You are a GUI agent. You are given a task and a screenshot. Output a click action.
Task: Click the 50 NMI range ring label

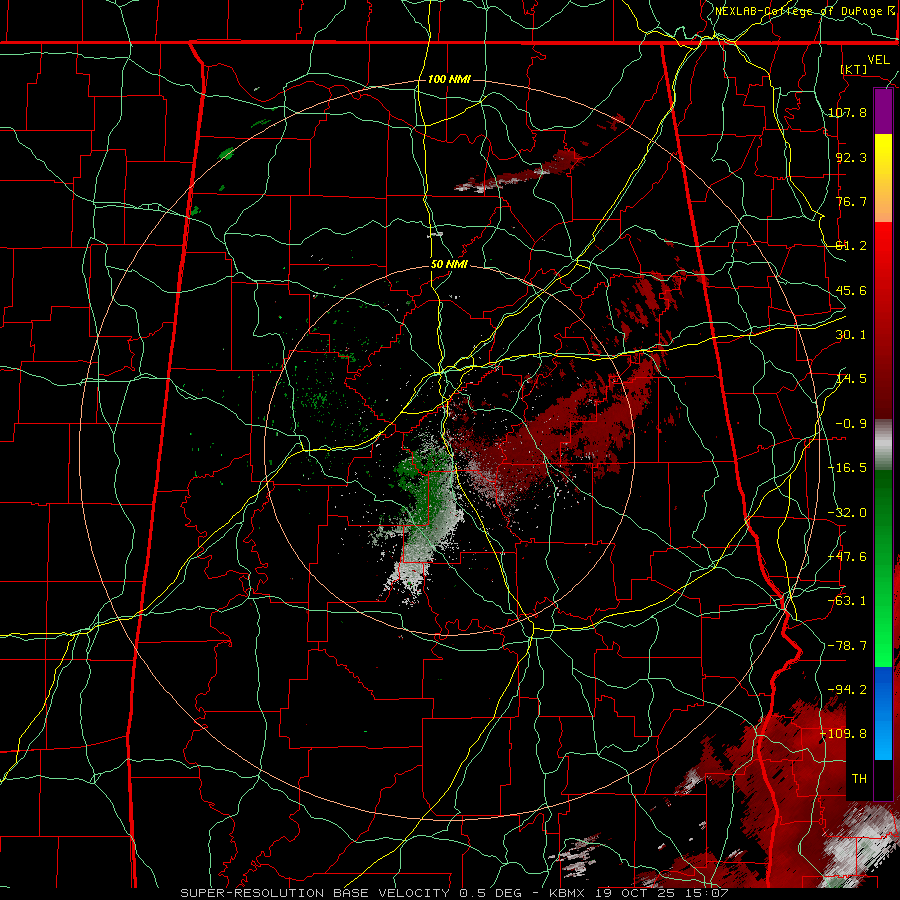[x=449, y=264]
